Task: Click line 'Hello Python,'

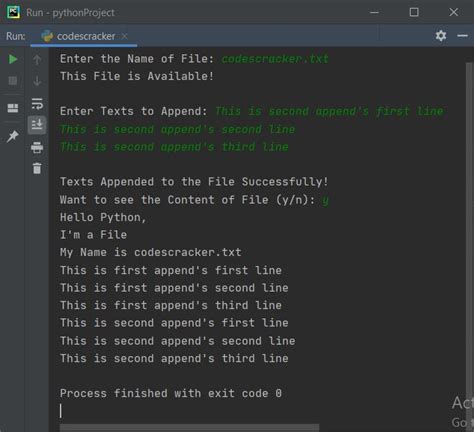Action: pyautogui.click(x=103, y=218)
